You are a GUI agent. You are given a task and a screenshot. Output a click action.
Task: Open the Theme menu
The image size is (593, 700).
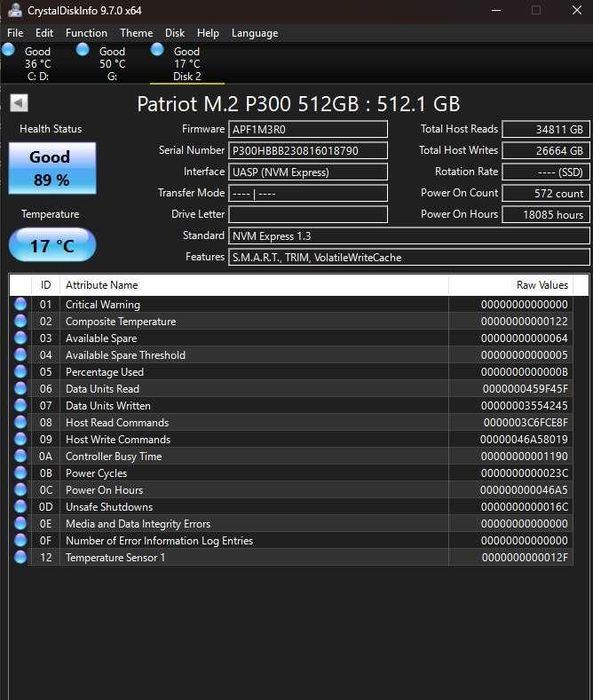pyautogui.click(x=136, y=33)
